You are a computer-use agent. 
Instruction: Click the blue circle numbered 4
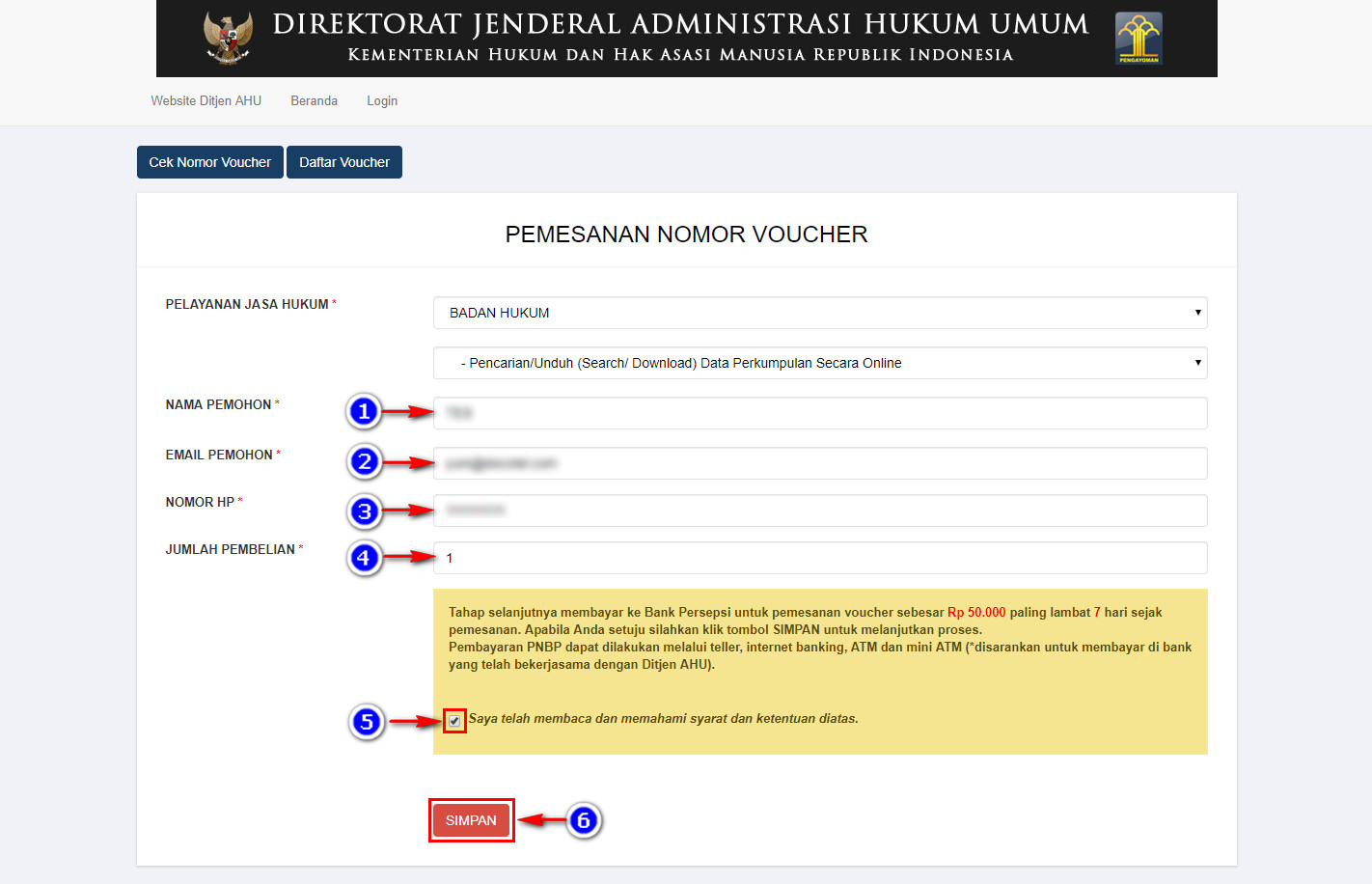(364, 558)
